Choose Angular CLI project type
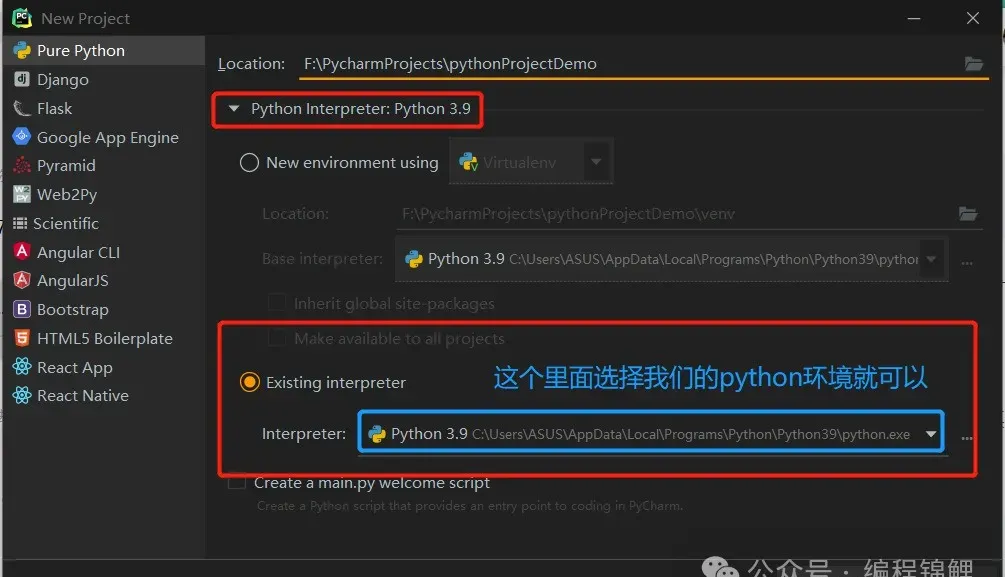Image resolution: width=1005 pixels, height=577 pixels. click(x=104, y=251)
